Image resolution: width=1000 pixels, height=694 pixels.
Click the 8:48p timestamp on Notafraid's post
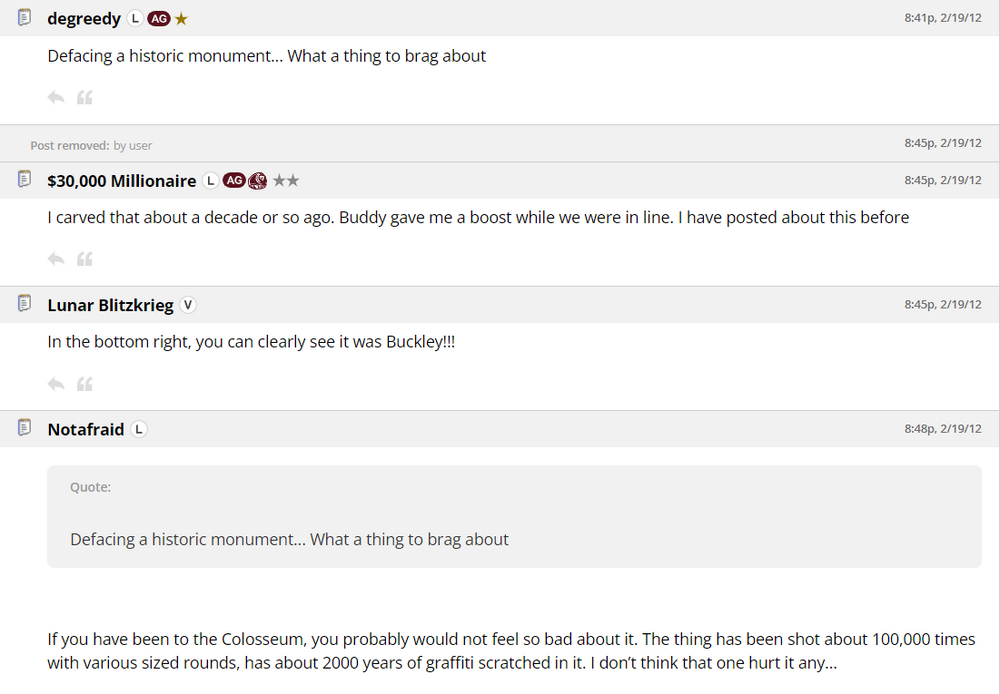point(942,428)
